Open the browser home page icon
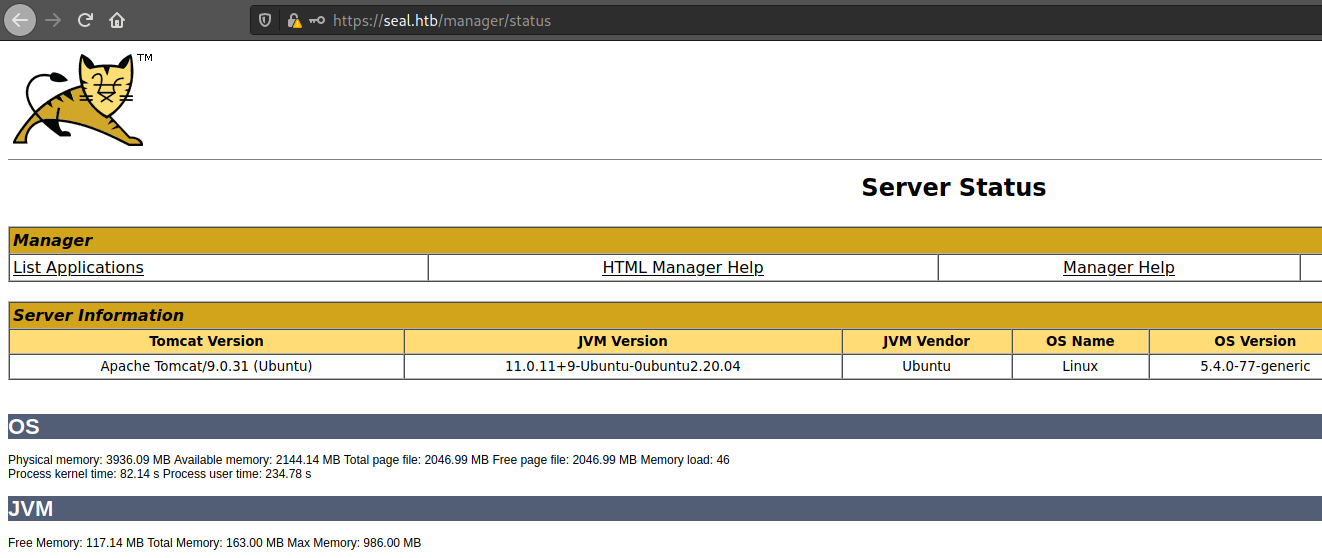This screenshot has height=558, width=1322. [117, 20]
